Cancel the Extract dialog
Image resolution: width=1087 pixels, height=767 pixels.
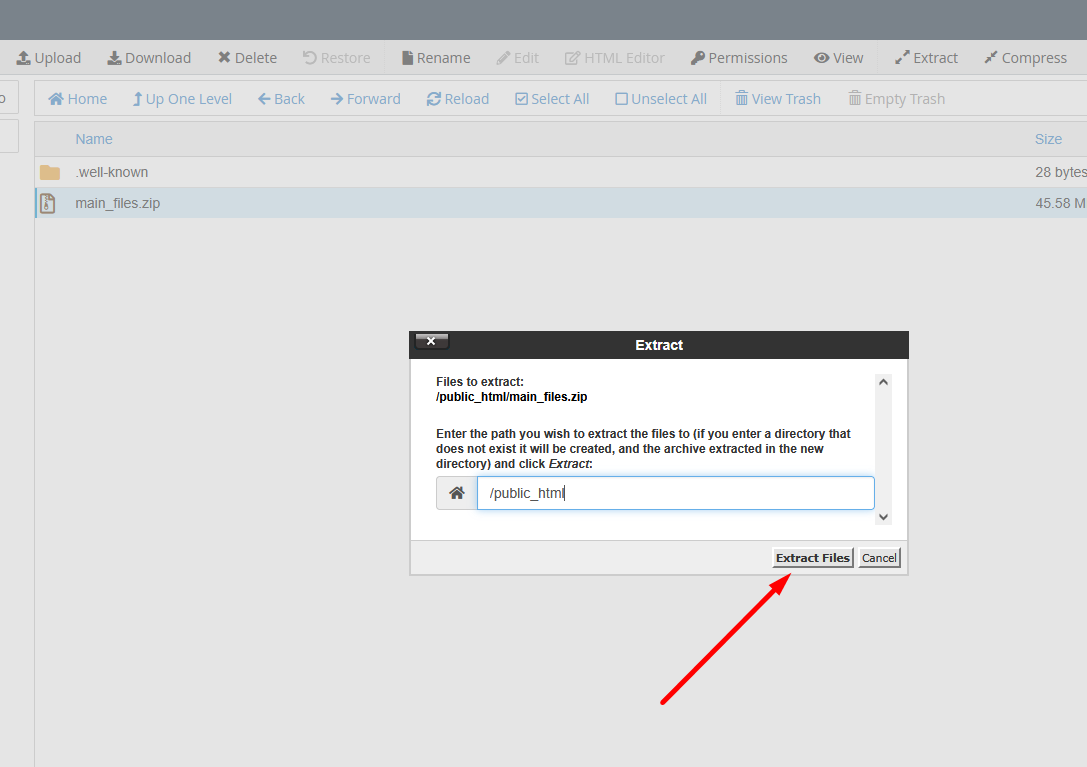[879, 558]
